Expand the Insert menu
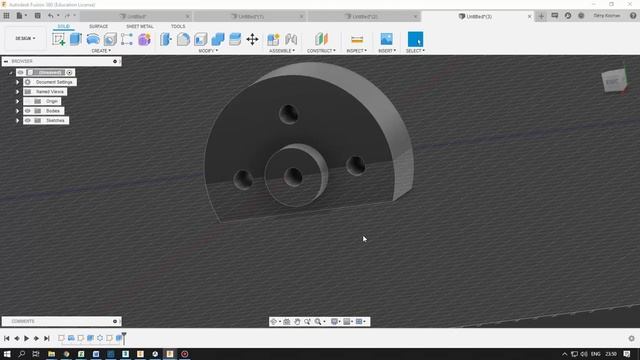The height and width of the screenshot is (360, 640). click(x=387, y=51)
